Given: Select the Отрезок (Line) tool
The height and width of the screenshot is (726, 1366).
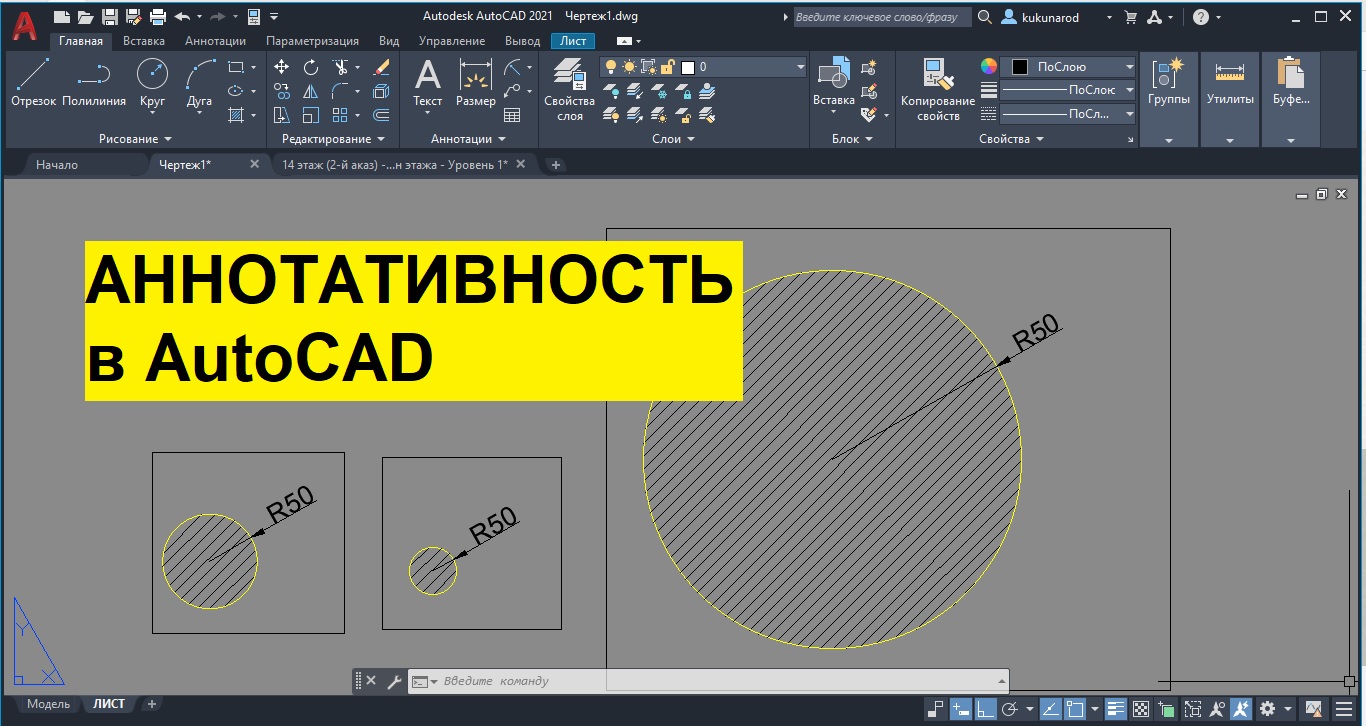Looking at the screenshot, I should tap(33, 82).
